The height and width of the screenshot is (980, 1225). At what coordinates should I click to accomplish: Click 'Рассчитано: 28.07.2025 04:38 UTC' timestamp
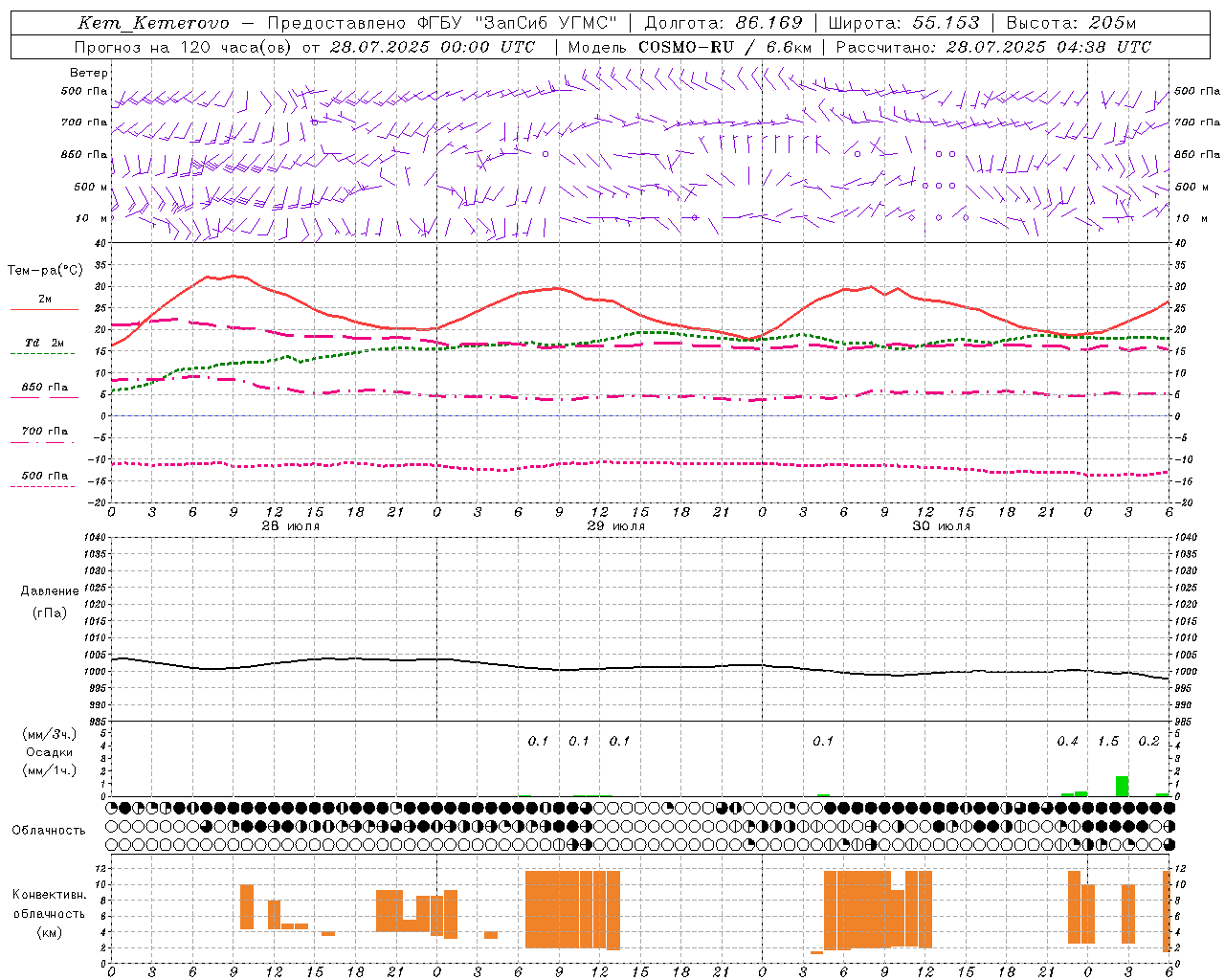coord(993,47)
